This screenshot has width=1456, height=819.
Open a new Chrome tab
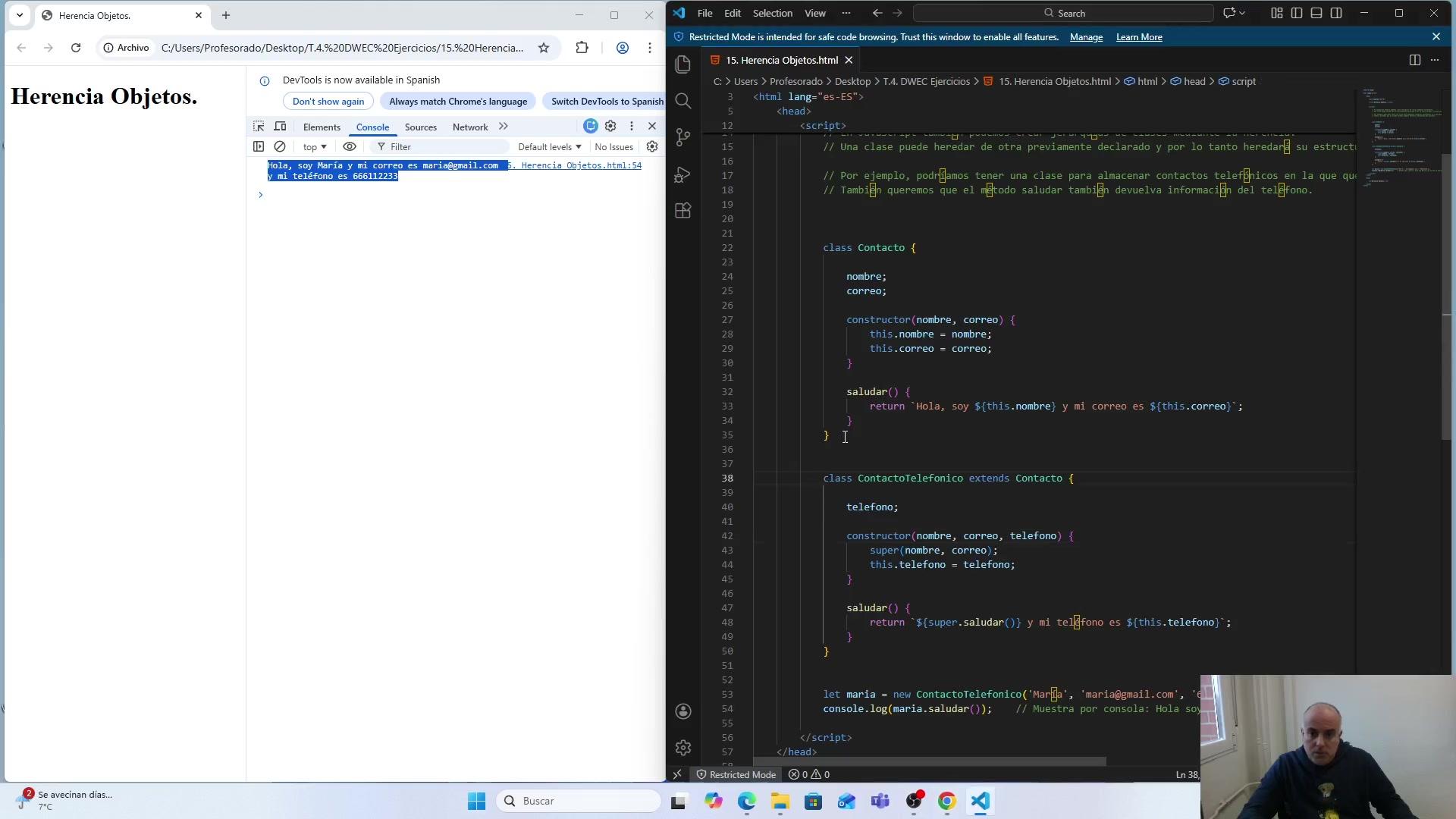click(x=226, y=15)
